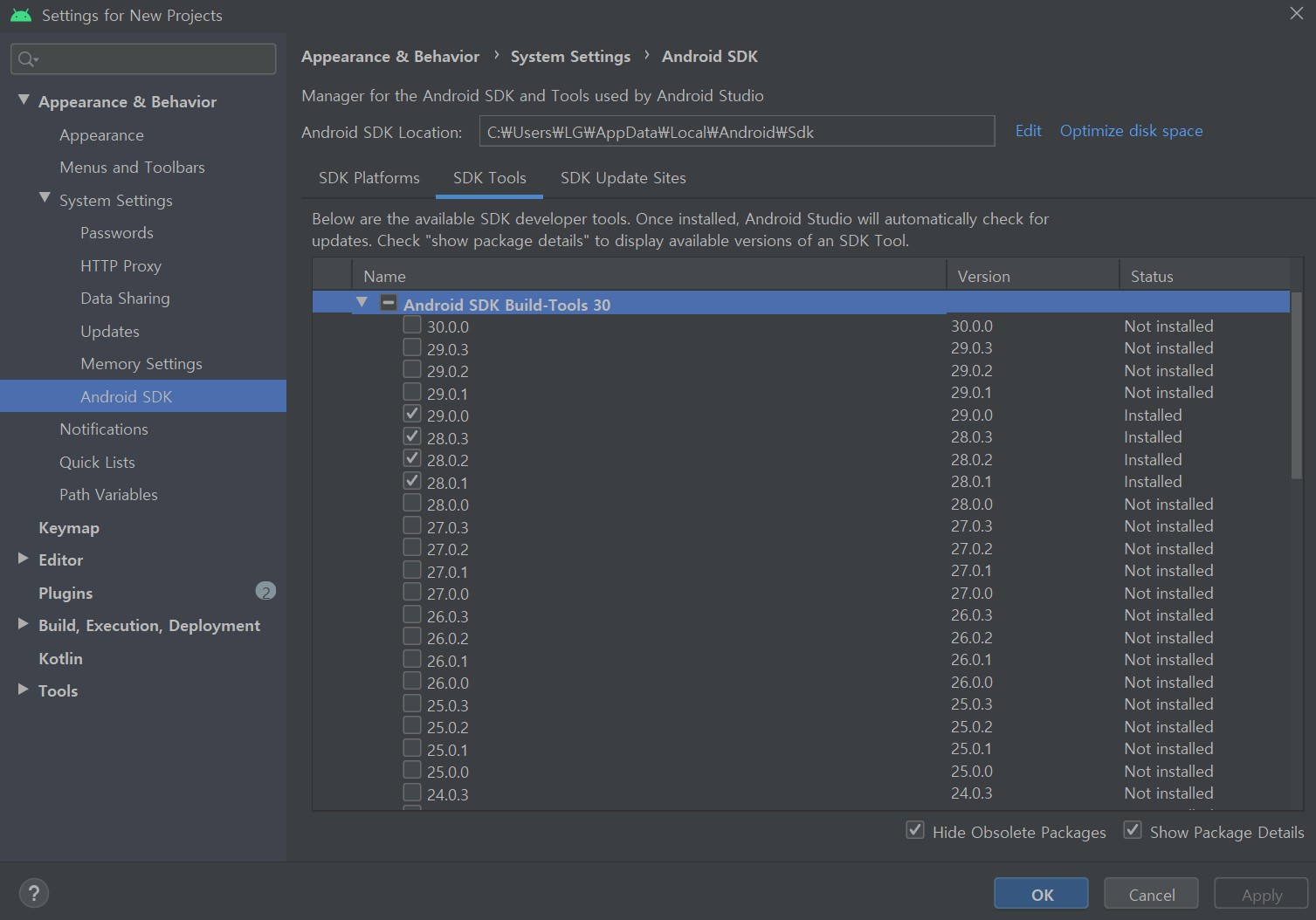Image resolution: width=1316 pixels, height=920 pixels.
Task: Check the 28.0.0 build-tools checkbox
Action: (412, 503)
